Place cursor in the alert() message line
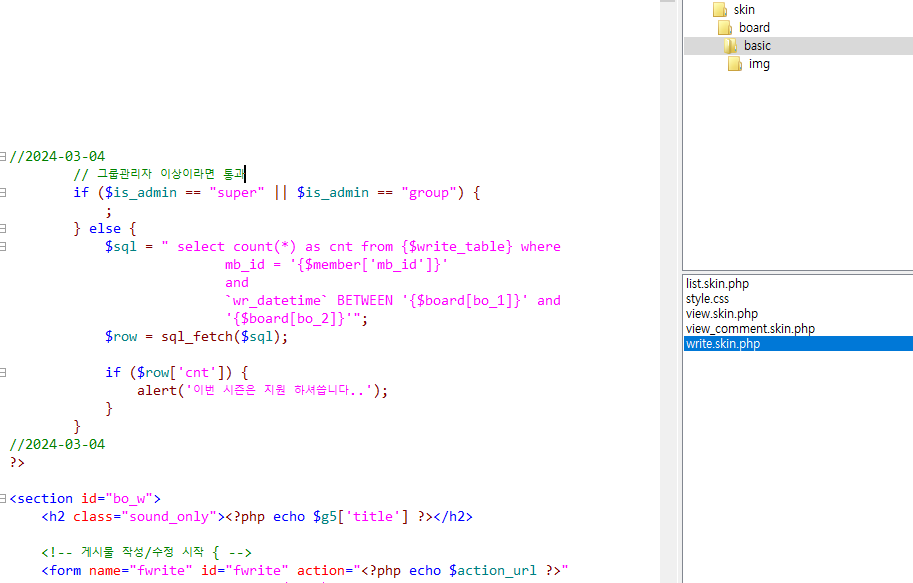 point(260,390)
